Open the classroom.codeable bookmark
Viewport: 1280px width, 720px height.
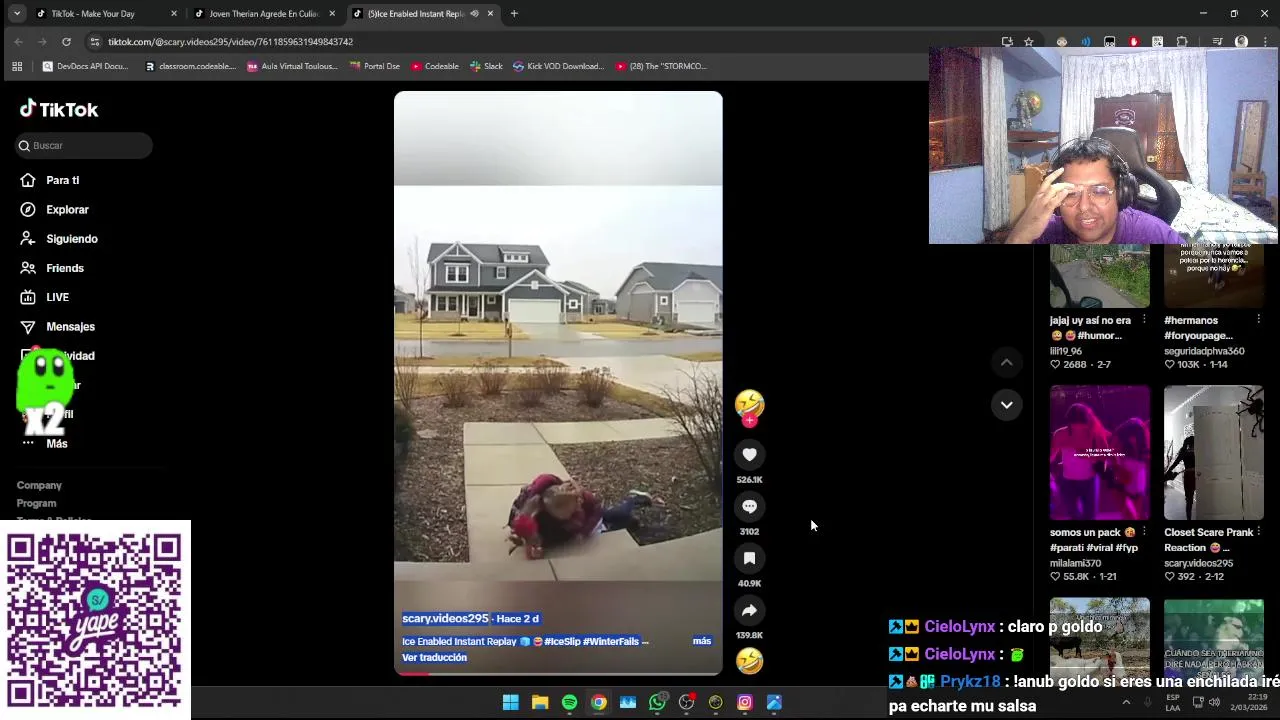click(x=190, y=66)
